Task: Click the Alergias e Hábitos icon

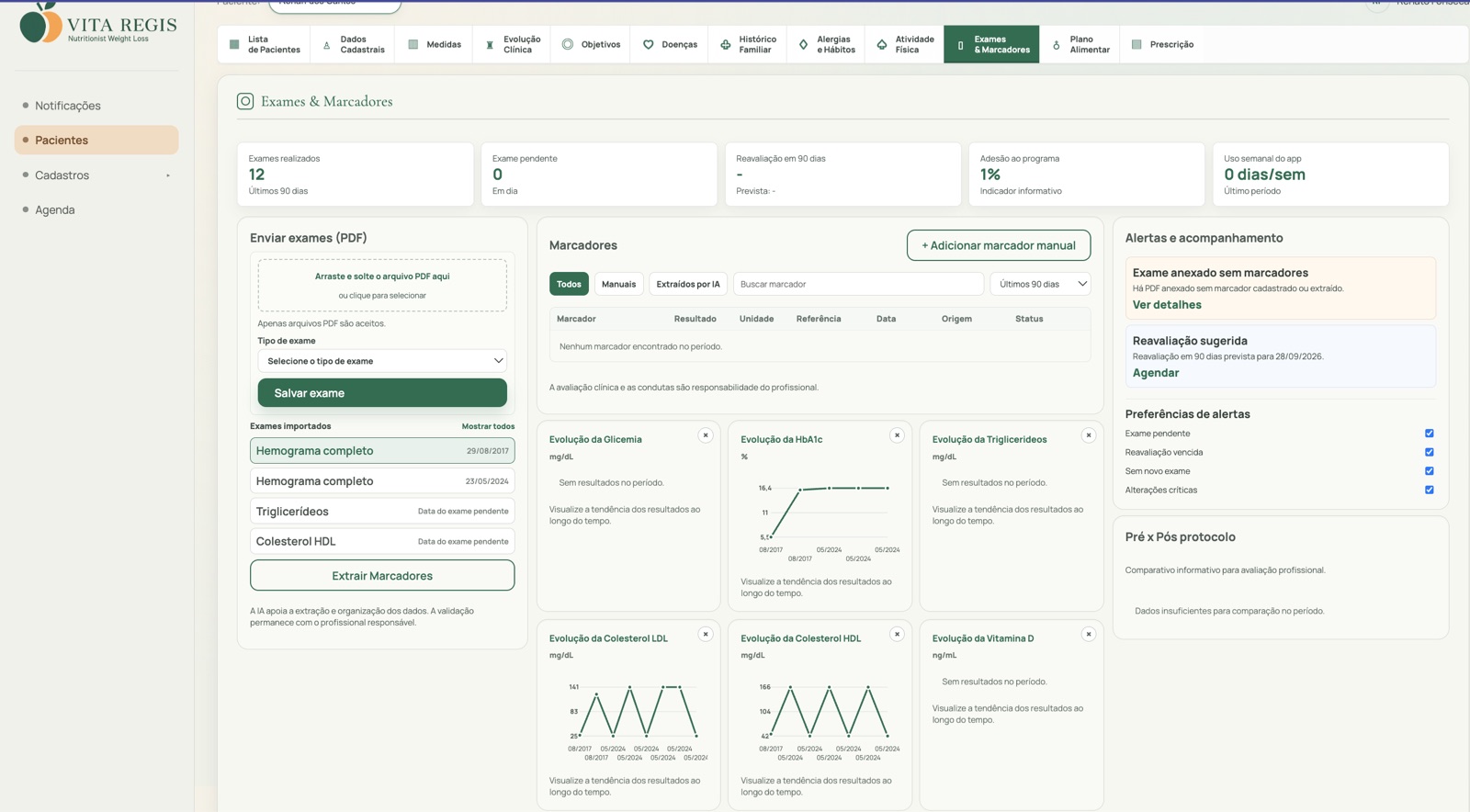Action: 804,44
